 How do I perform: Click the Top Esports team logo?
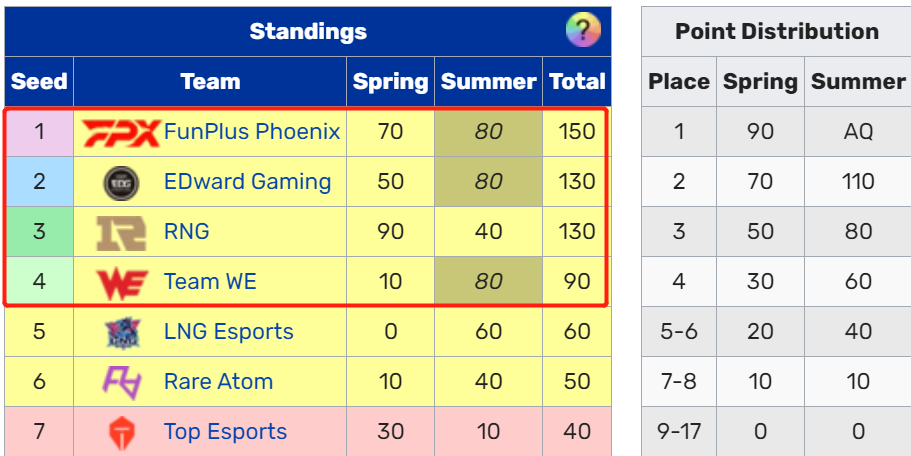point(120,432)
